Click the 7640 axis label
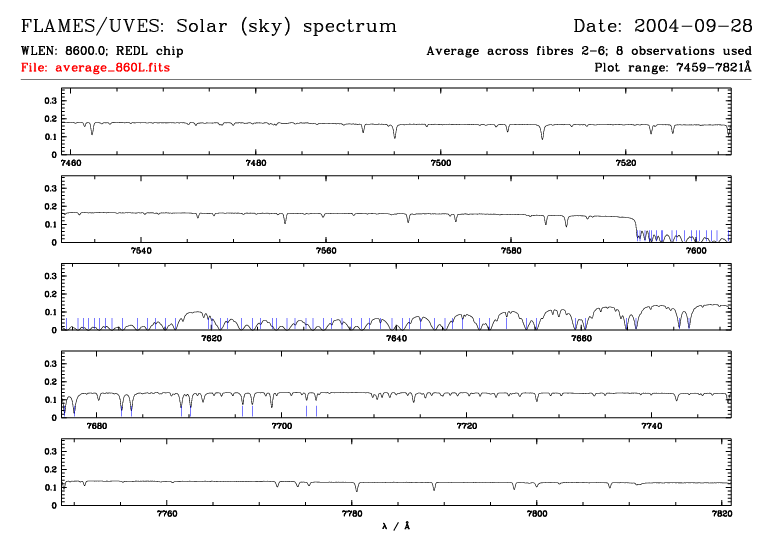The image size is (782, 542). [396, 339]
